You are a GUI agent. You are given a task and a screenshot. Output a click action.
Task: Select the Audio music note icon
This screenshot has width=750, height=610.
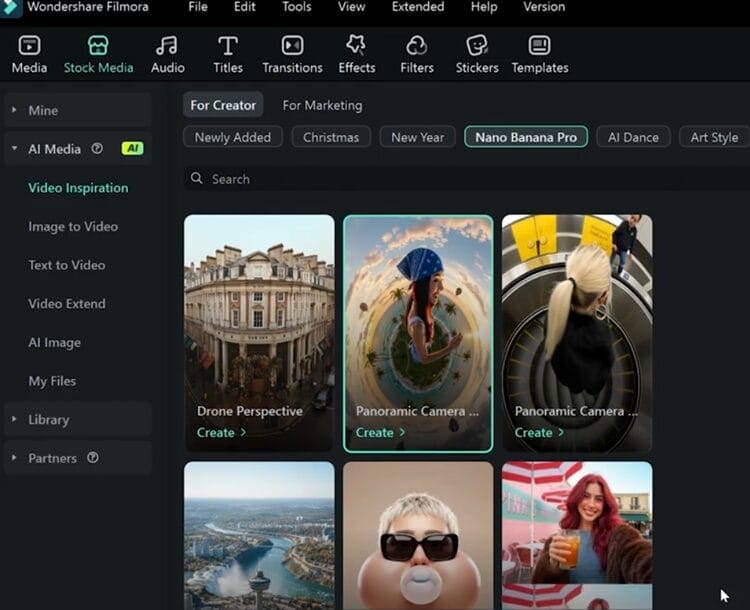[167, 46]
